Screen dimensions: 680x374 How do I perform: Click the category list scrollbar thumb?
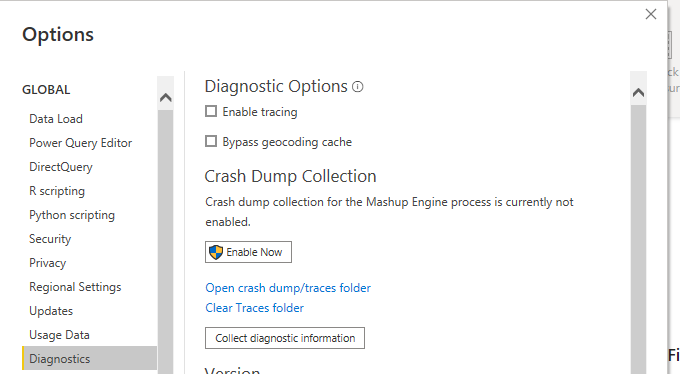(165, 241)
